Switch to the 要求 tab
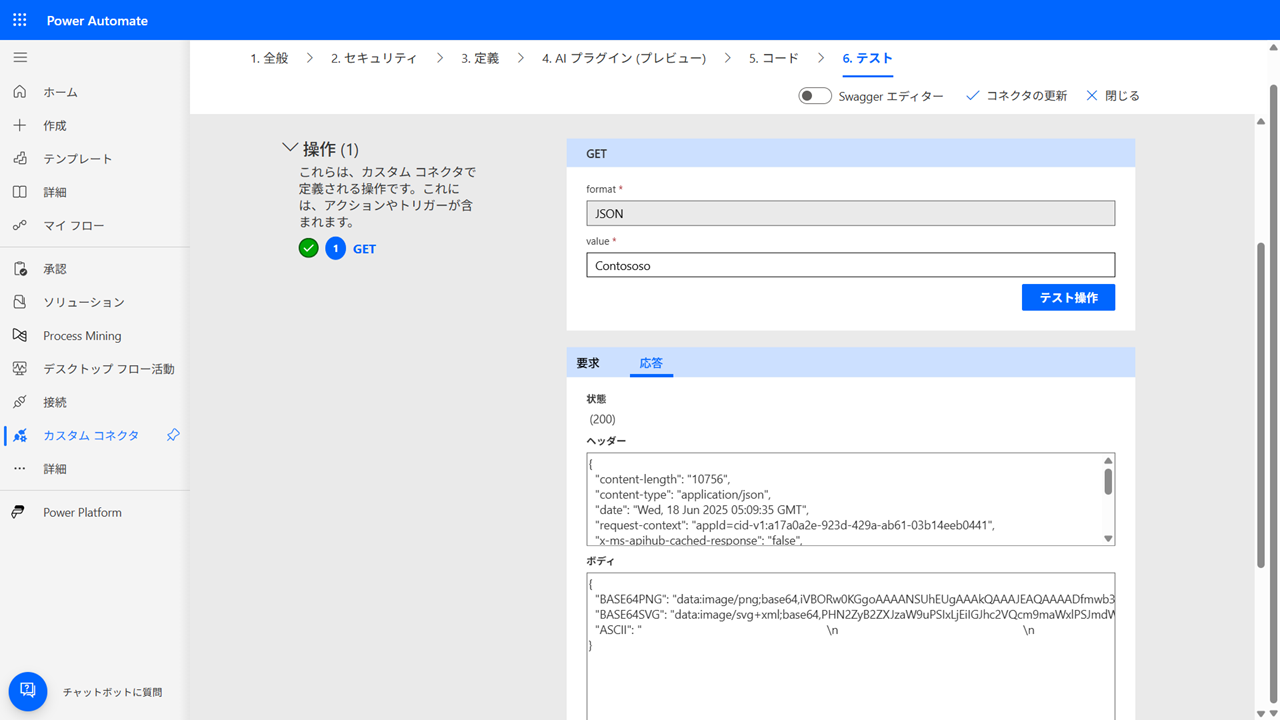This screenshot has width=1280, height=720. 588,363
